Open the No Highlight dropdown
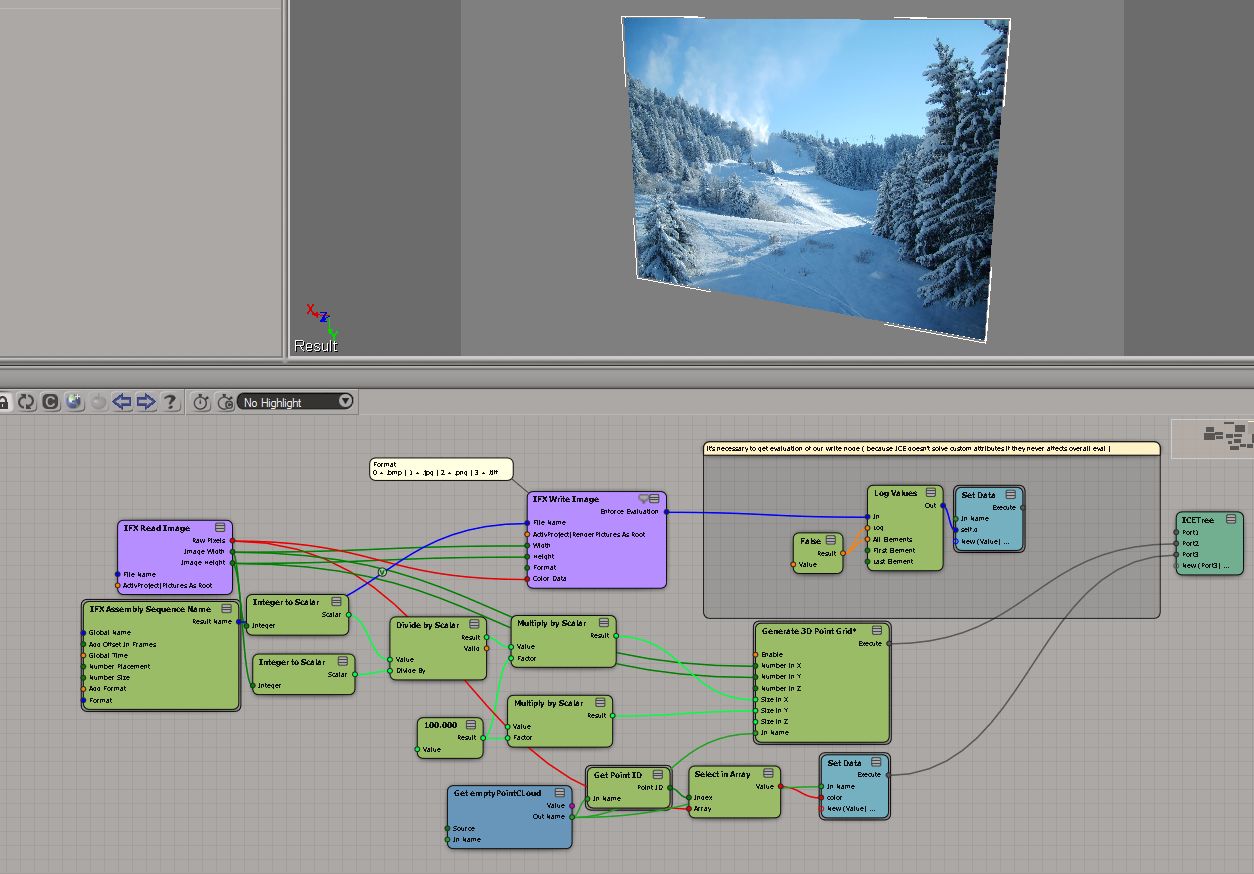Screen dimensions: 1254x874 296,402
